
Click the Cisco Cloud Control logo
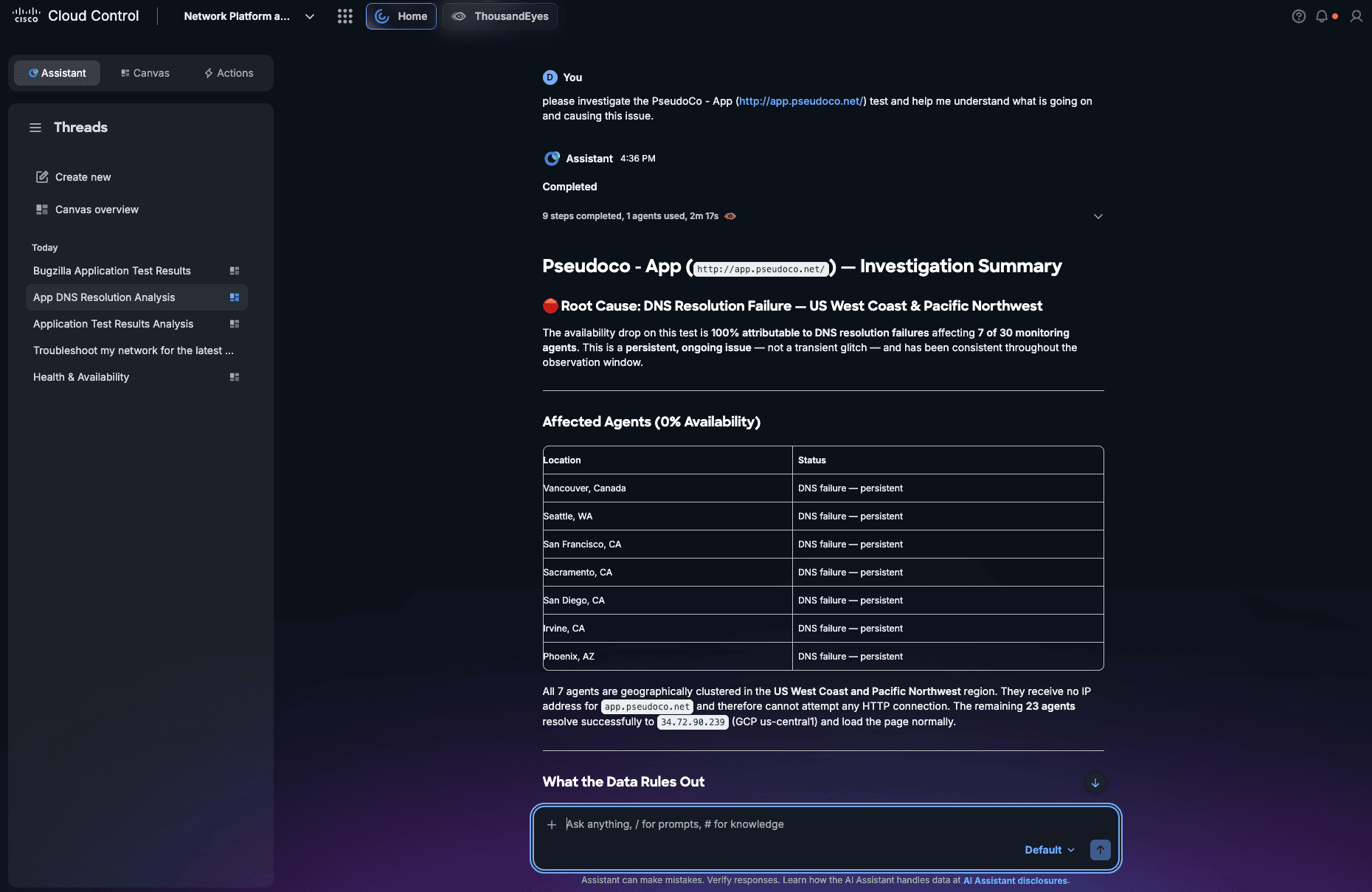pyautogui.click(x=75, y=15)
